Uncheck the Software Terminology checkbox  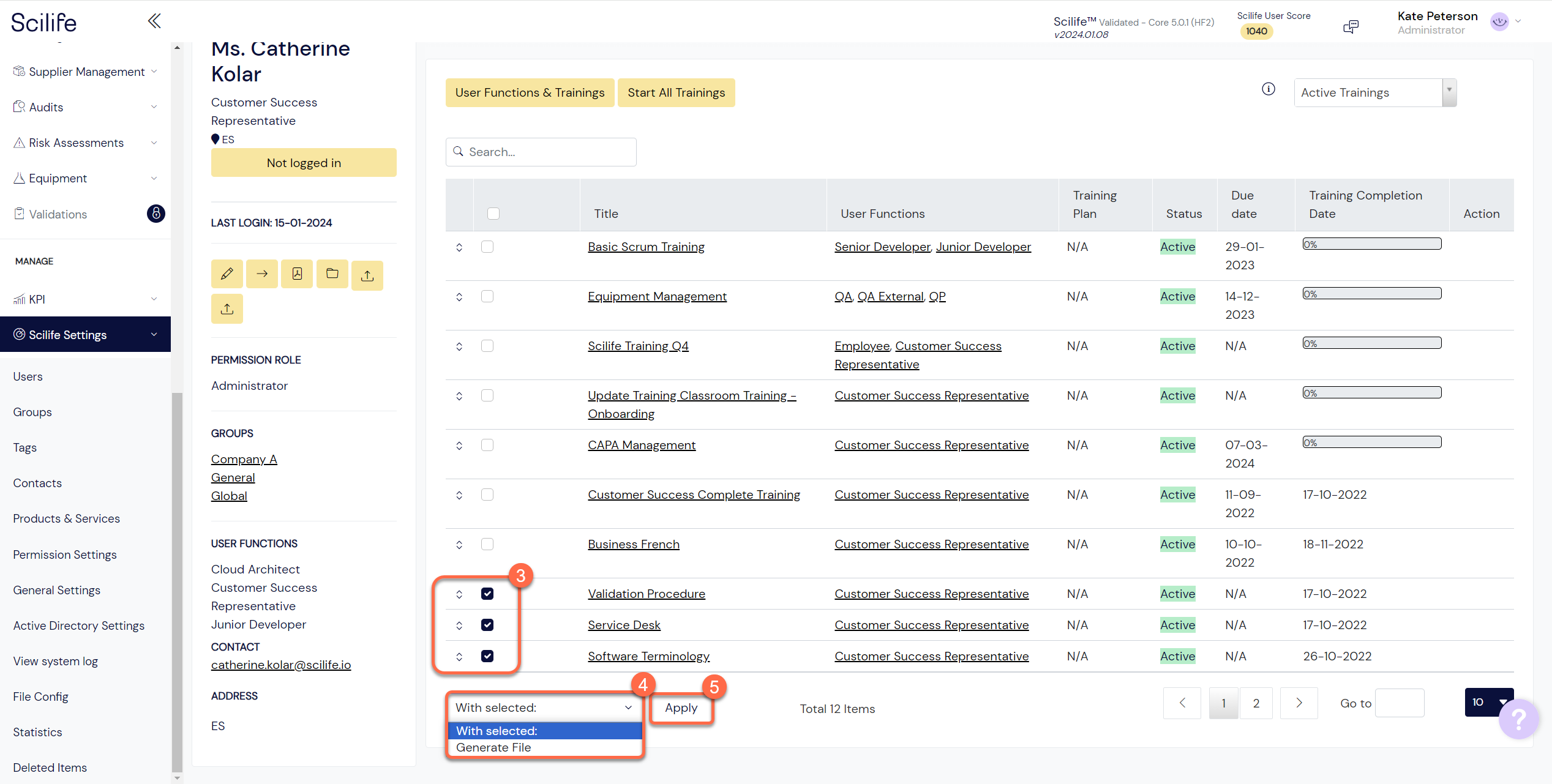[487, 656]
